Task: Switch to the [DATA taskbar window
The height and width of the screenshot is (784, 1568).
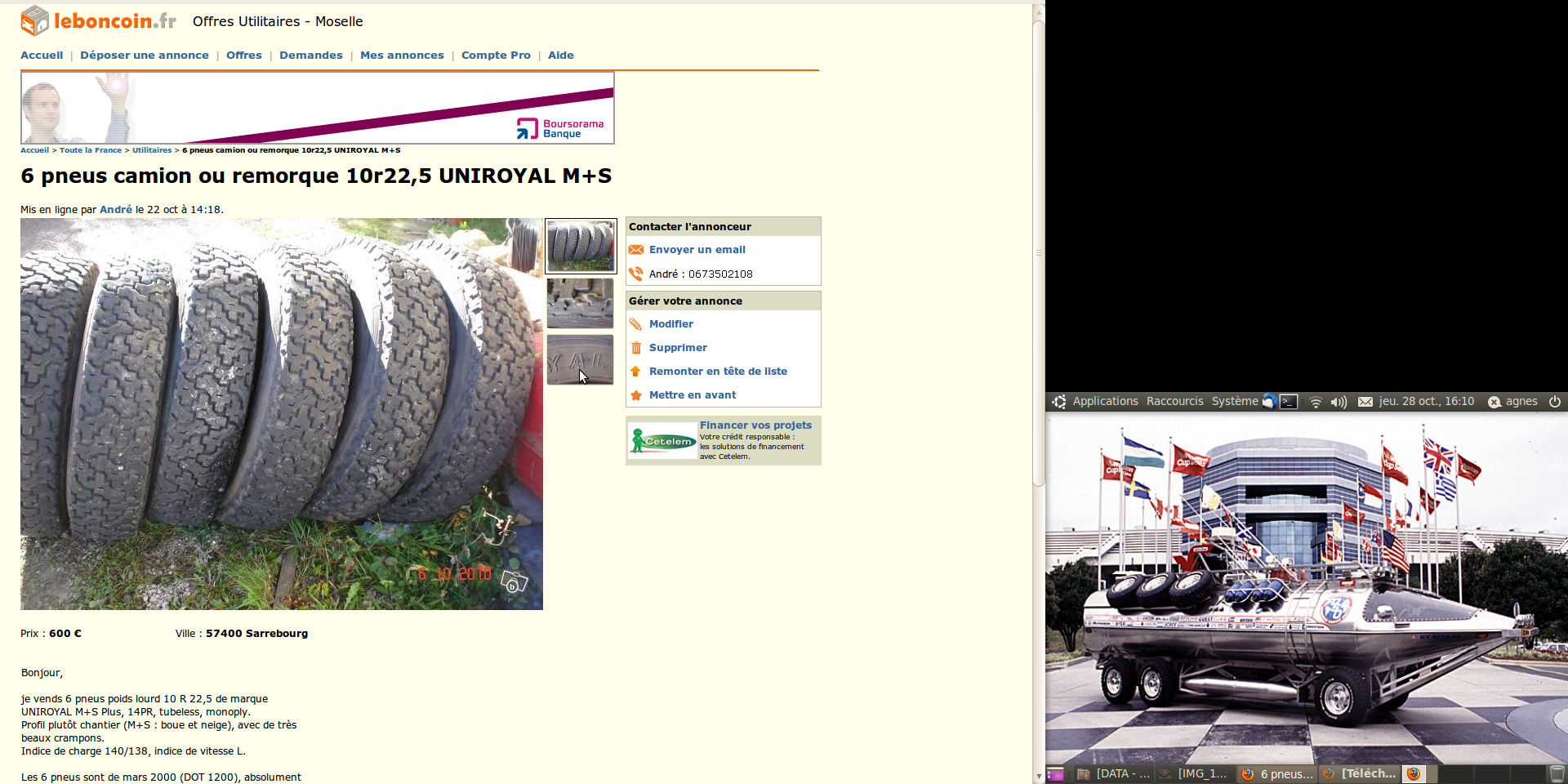Action: [x=1113, y=774]
